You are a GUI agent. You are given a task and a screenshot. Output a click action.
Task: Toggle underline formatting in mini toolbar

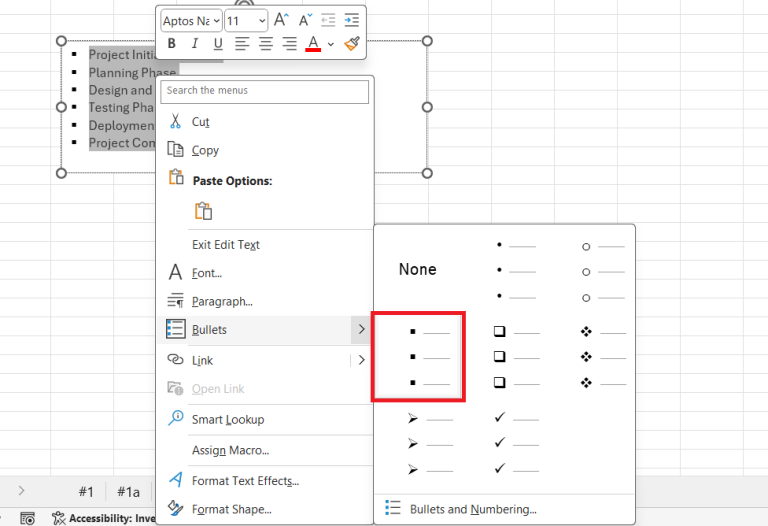coord(218,44)
